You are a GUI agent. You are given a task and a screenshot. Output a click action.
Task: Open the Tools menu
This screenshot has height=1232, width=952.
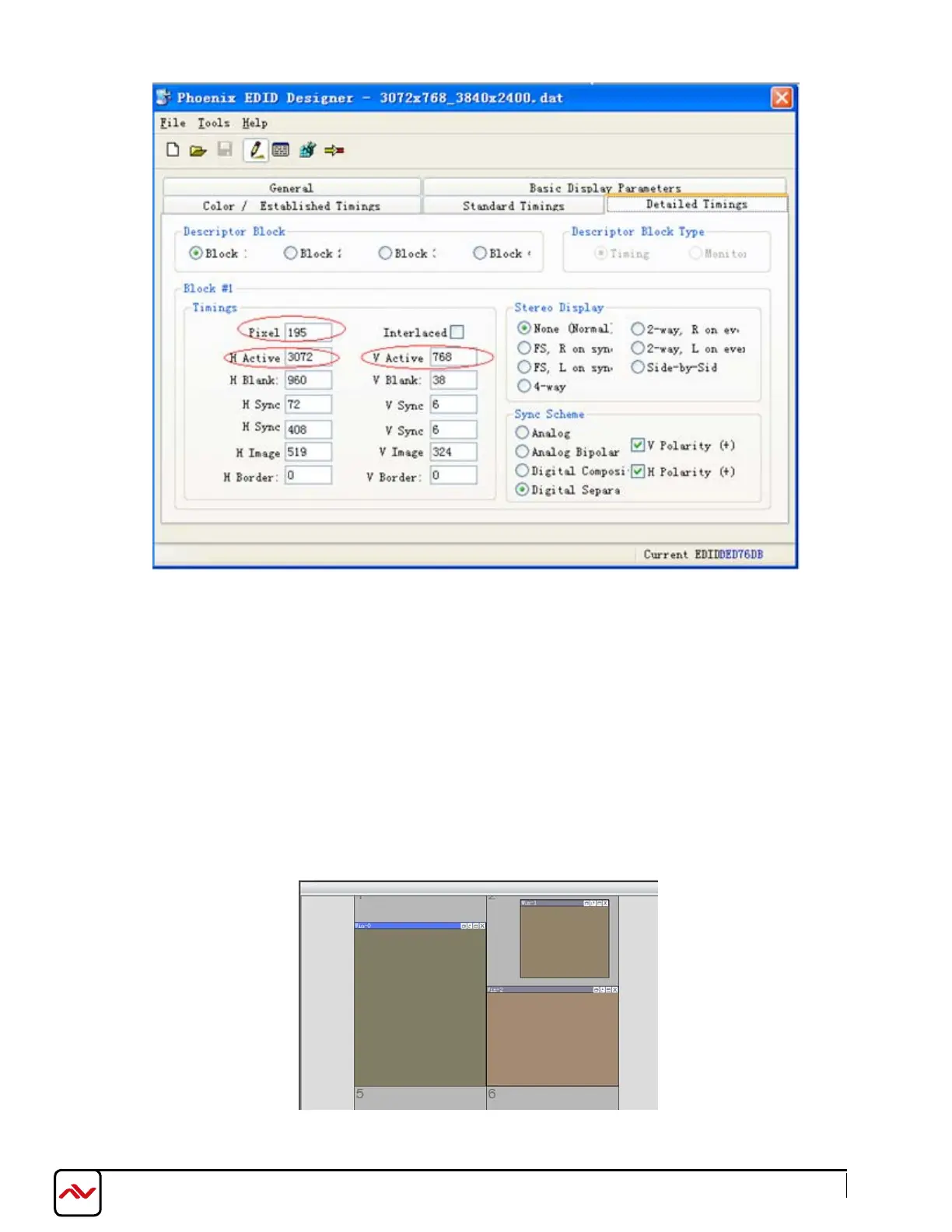point(213,123)
